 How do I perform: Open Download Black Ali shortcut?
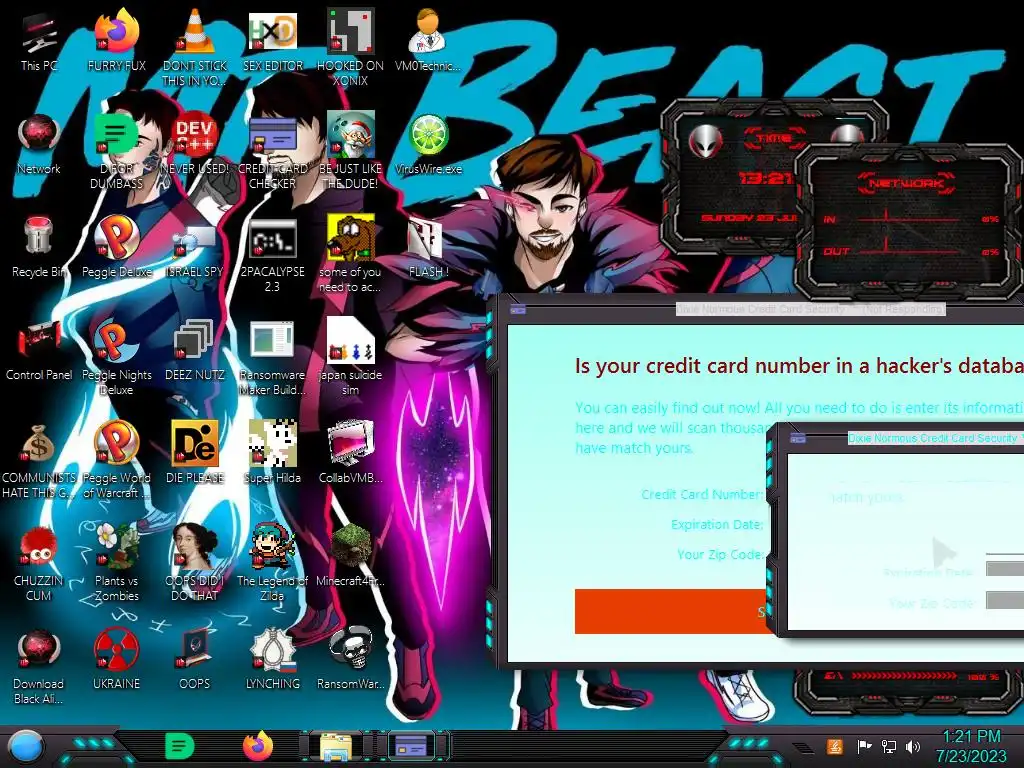coord(39,667)
